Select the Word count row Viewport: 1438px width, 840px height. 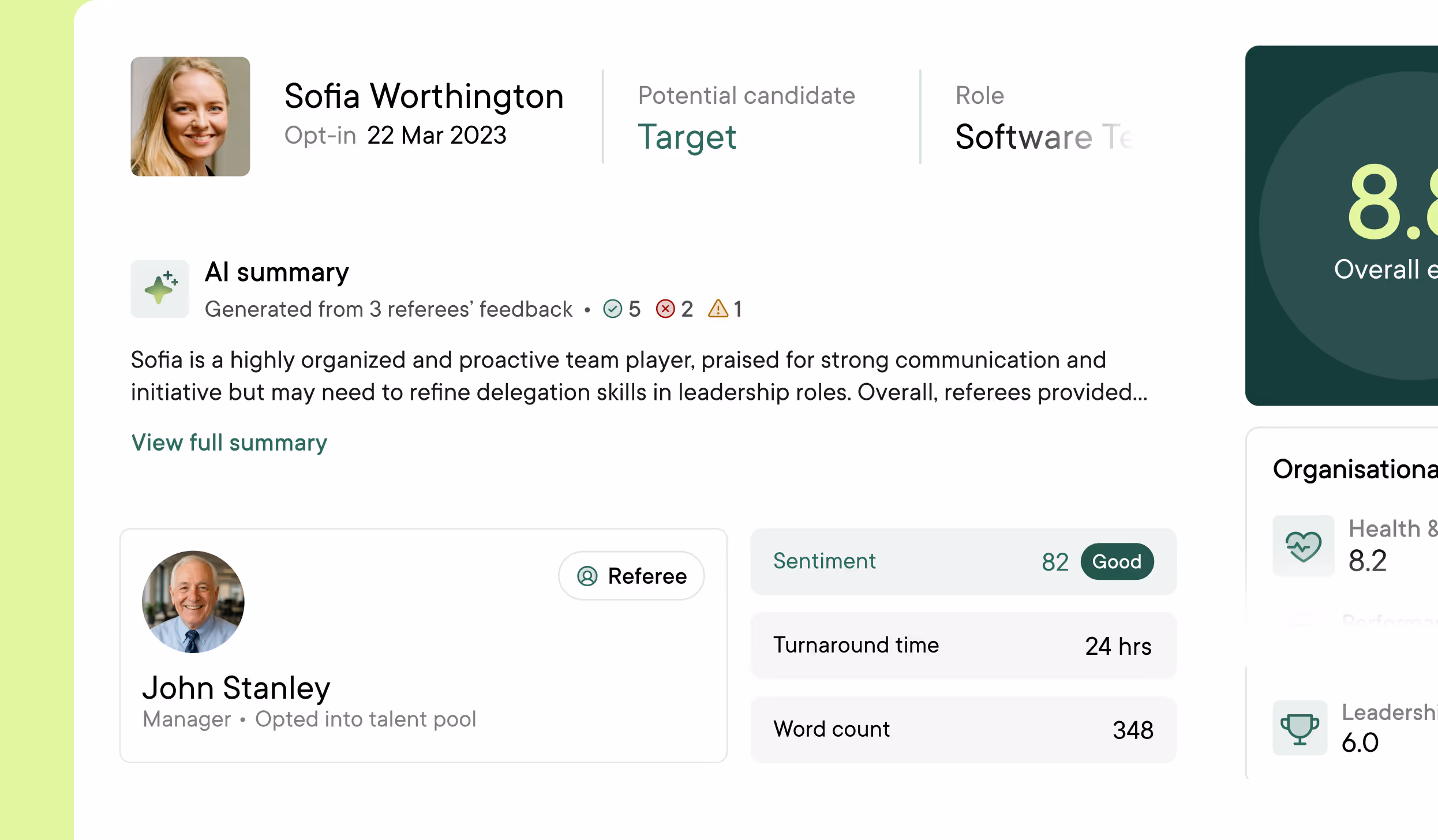963,730
